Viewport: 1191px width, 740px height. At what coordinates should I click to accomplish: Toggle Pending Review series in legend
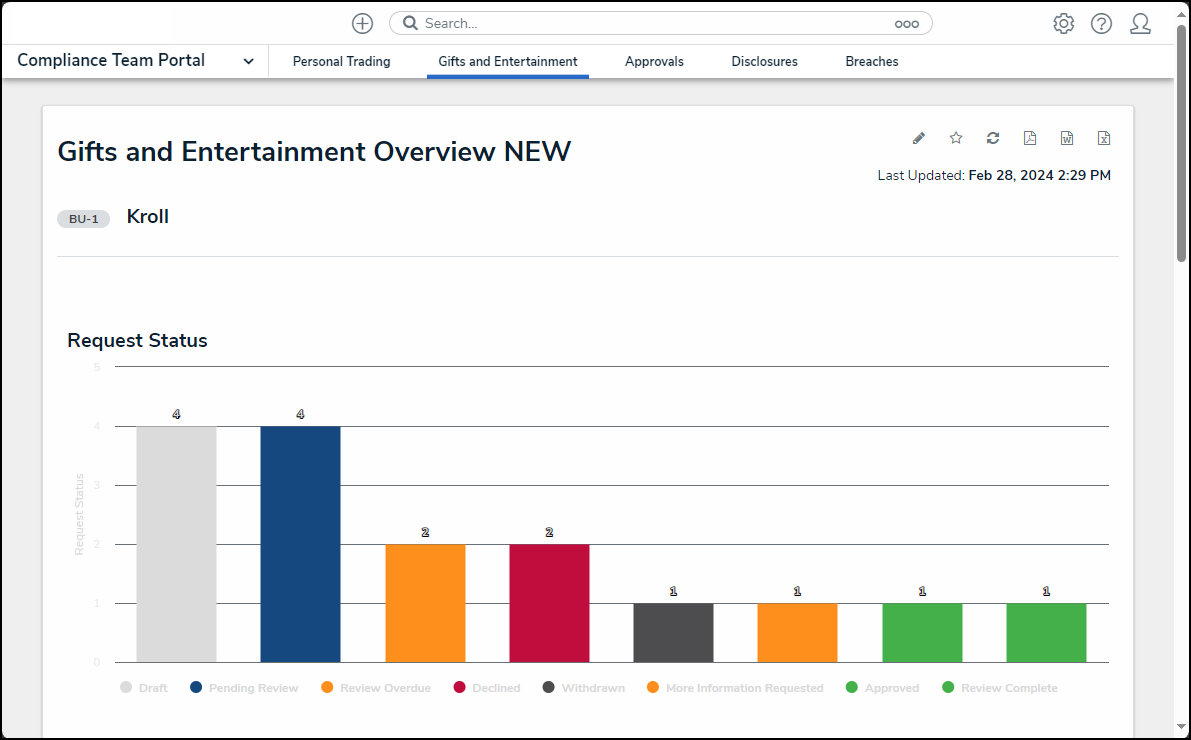tap(244, 688)
